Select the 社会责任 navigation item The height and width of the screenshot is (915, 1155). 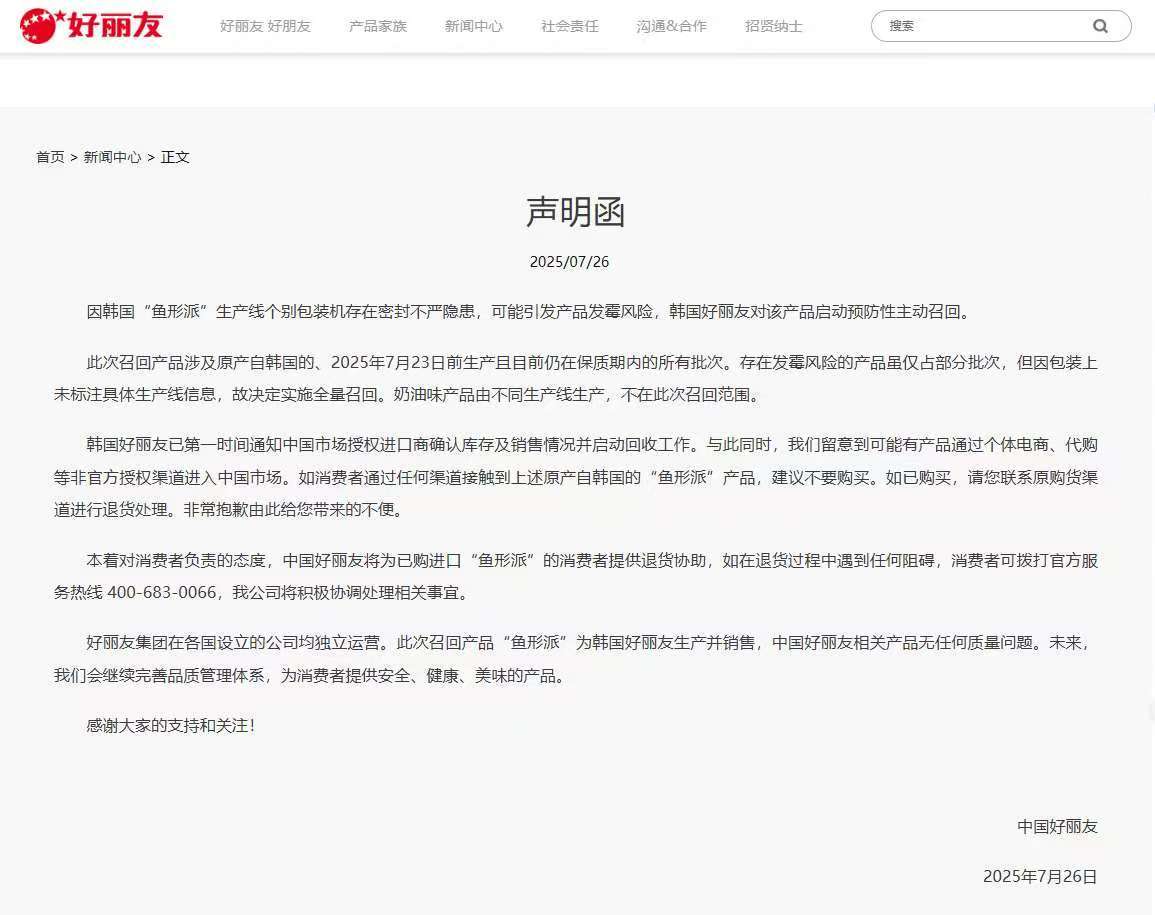pyautogui.click(x=569, y=27)
